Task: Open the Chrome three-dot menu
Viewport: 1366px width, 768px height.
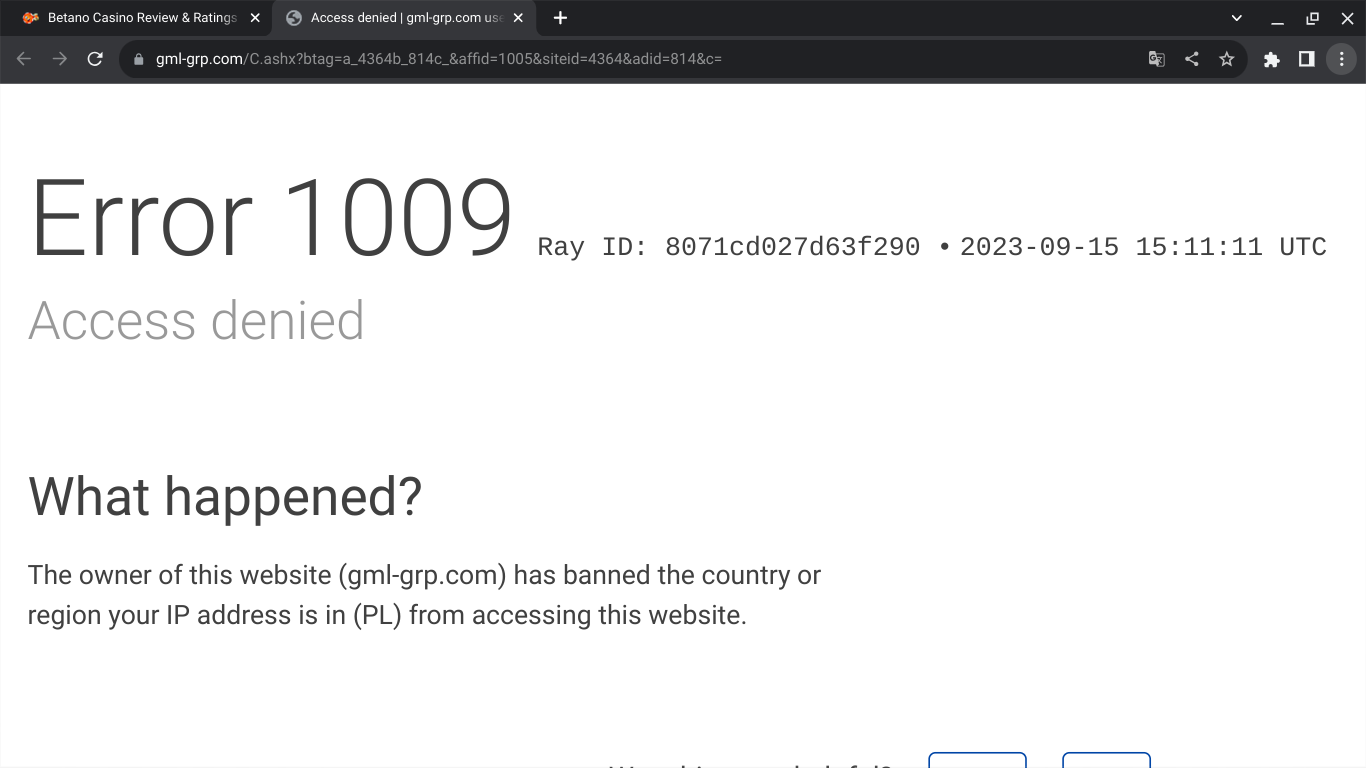Action: [x=1341, y=59]
